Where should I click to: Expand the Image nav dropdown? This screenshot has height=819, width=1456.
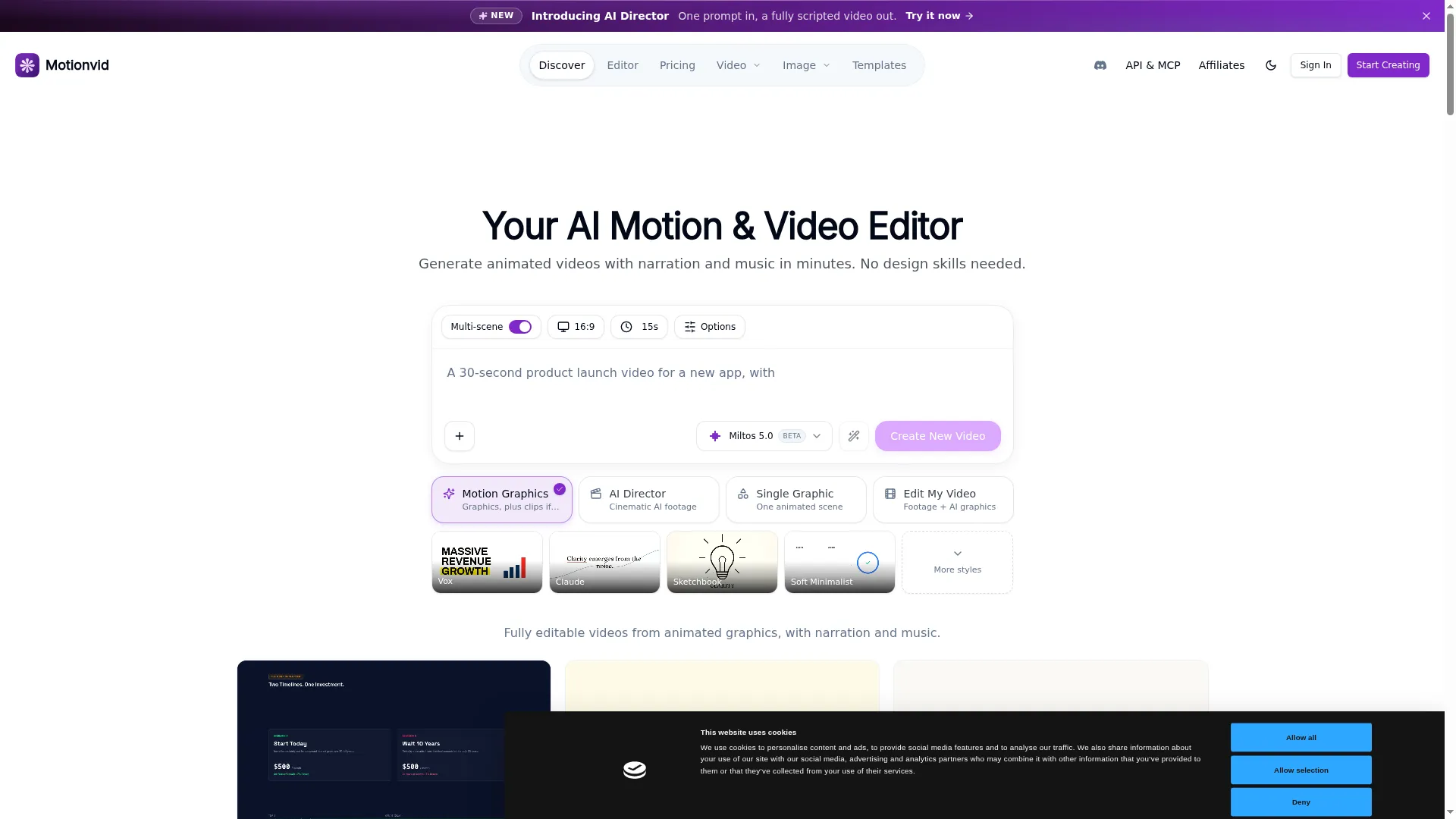pos(806,65)
